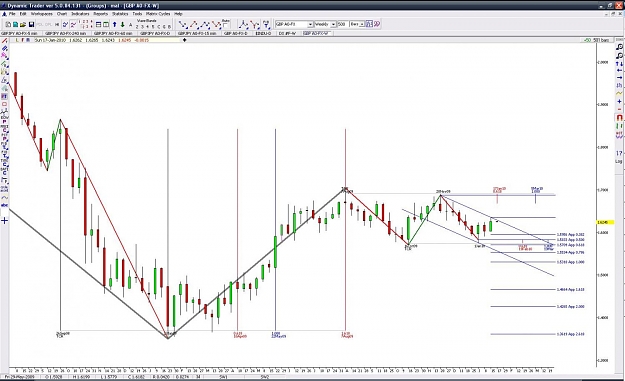The height and width of the screenshot is (381, 625).
Task: Open the Indicators menu
Action: (x=80, y=14)
